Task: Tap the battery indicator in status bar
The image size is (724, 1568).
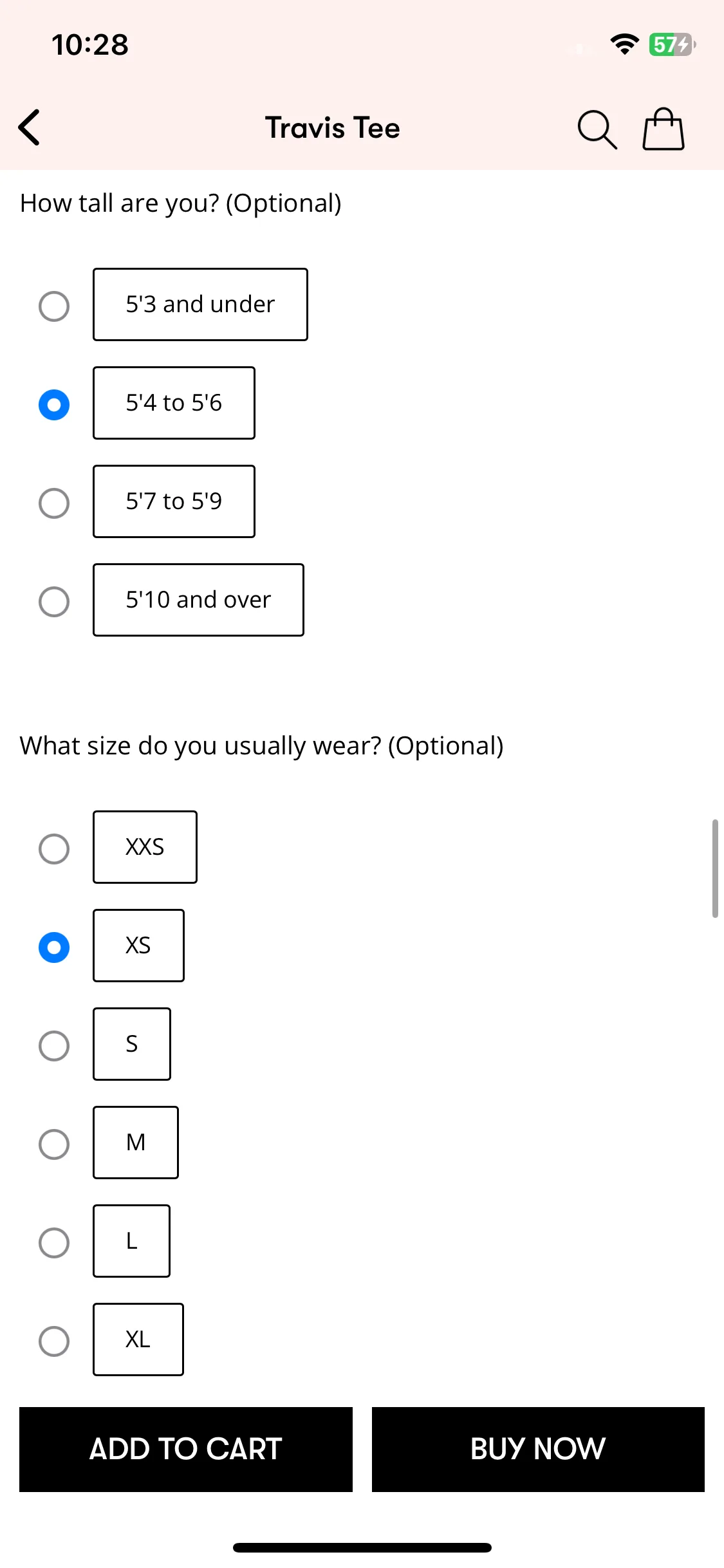Action: coord(672,44)
